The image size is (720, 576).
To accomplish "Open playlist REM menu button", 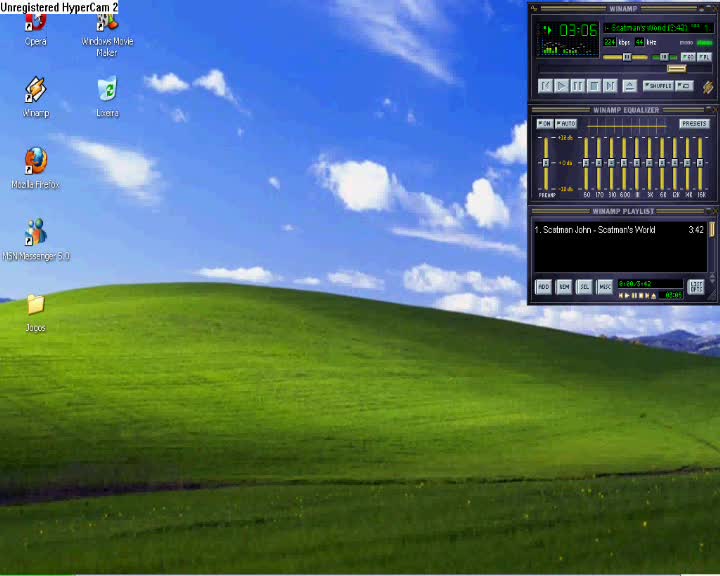I will click(564, 287).
